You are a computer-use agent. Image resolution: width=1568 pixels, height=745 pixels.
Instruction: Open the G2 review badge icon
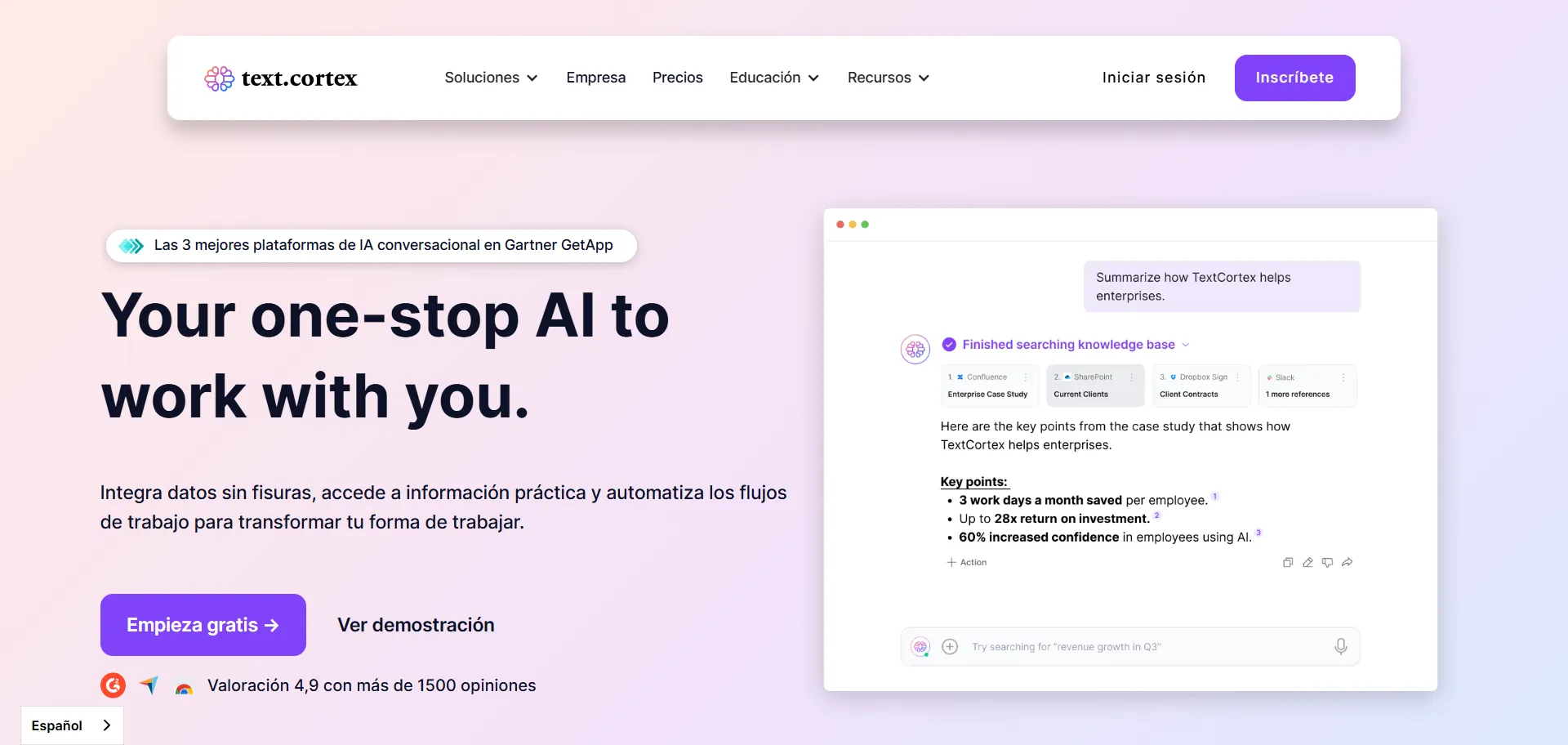114,685
